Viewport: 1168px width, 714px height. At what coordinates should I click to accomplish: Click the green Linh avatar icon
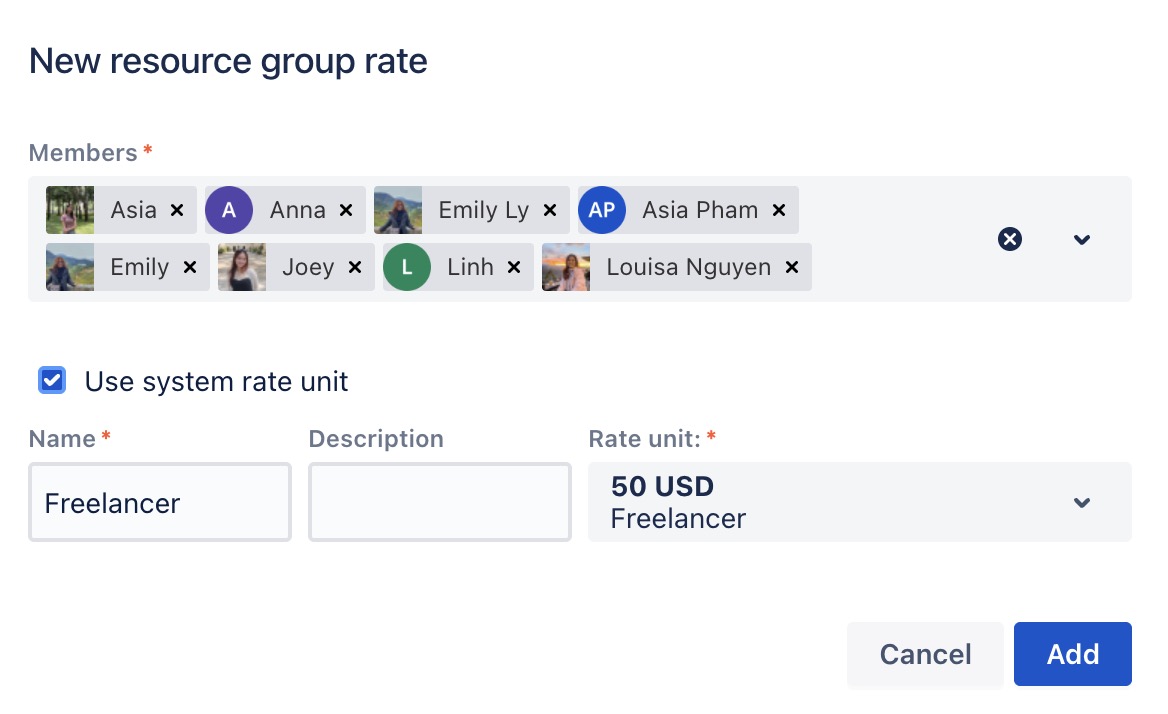pyautogui.click(x=407, y=267)
